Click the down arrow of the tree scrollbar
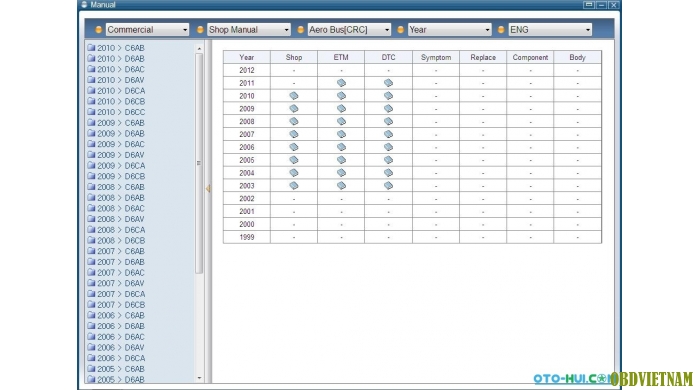Image resolution: width=700 pixels, height=390 pixels. [x=199, y=378]
